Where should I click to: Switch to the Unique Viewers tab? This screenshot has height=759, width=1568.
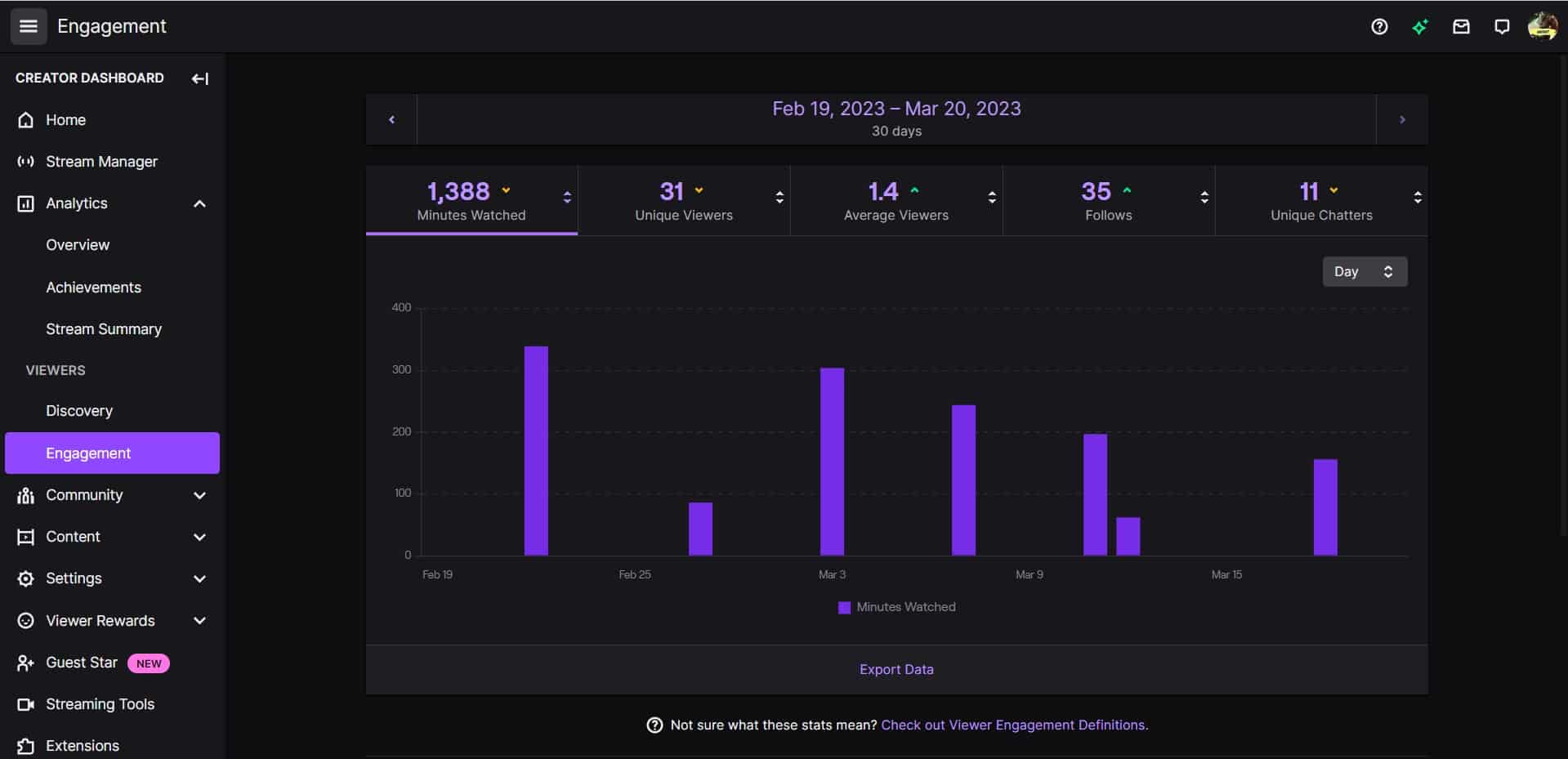pyautogui.click(x=684, y=200)
